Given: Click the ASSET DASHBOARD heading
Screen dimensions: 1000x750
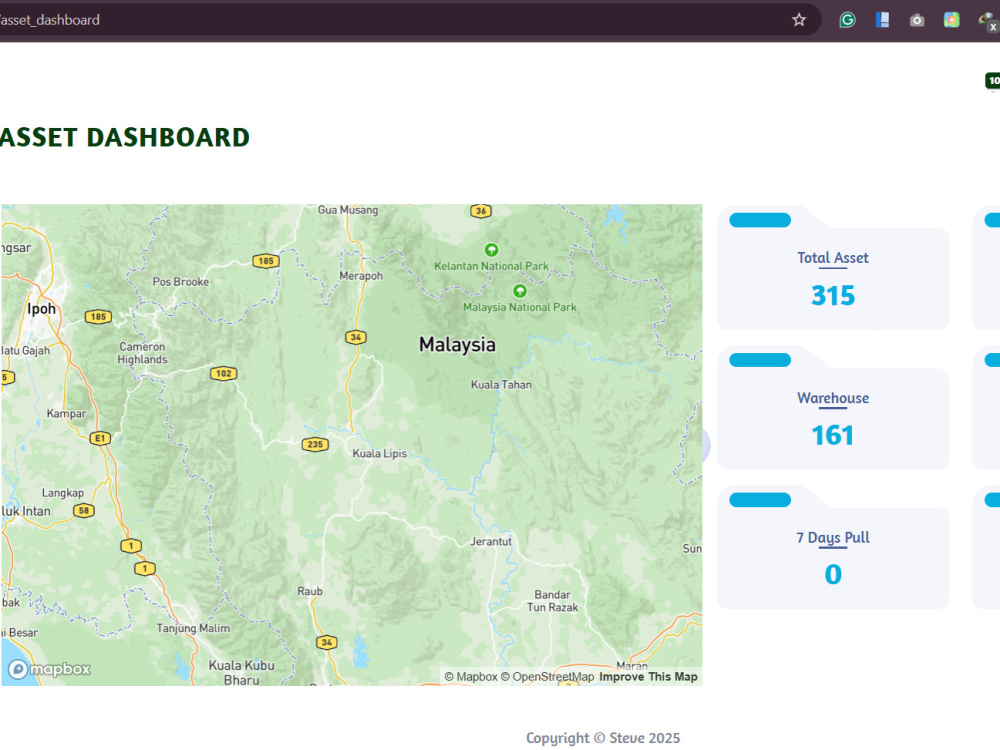Looking at the screenshot, I should click(x=124, y=138).
